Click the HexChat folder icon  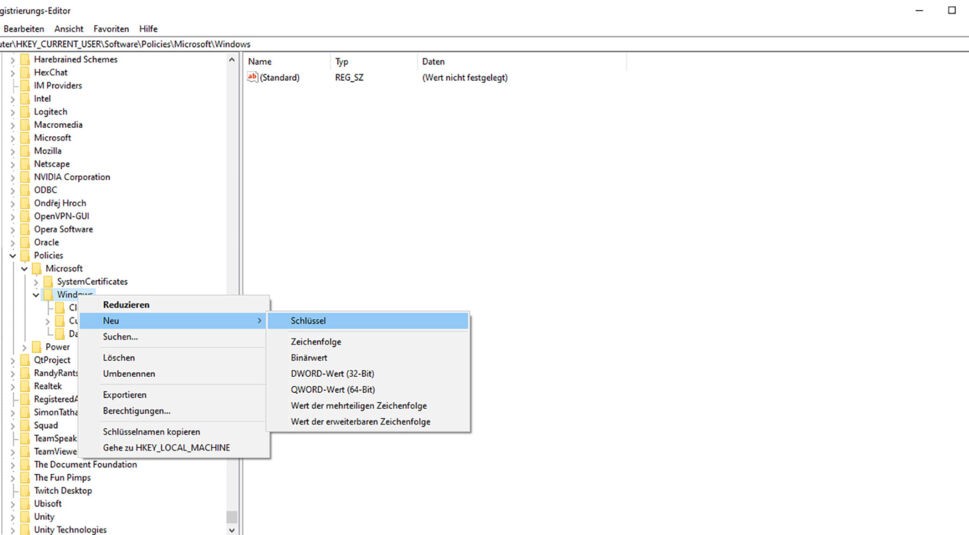click(x=25, y=72)
